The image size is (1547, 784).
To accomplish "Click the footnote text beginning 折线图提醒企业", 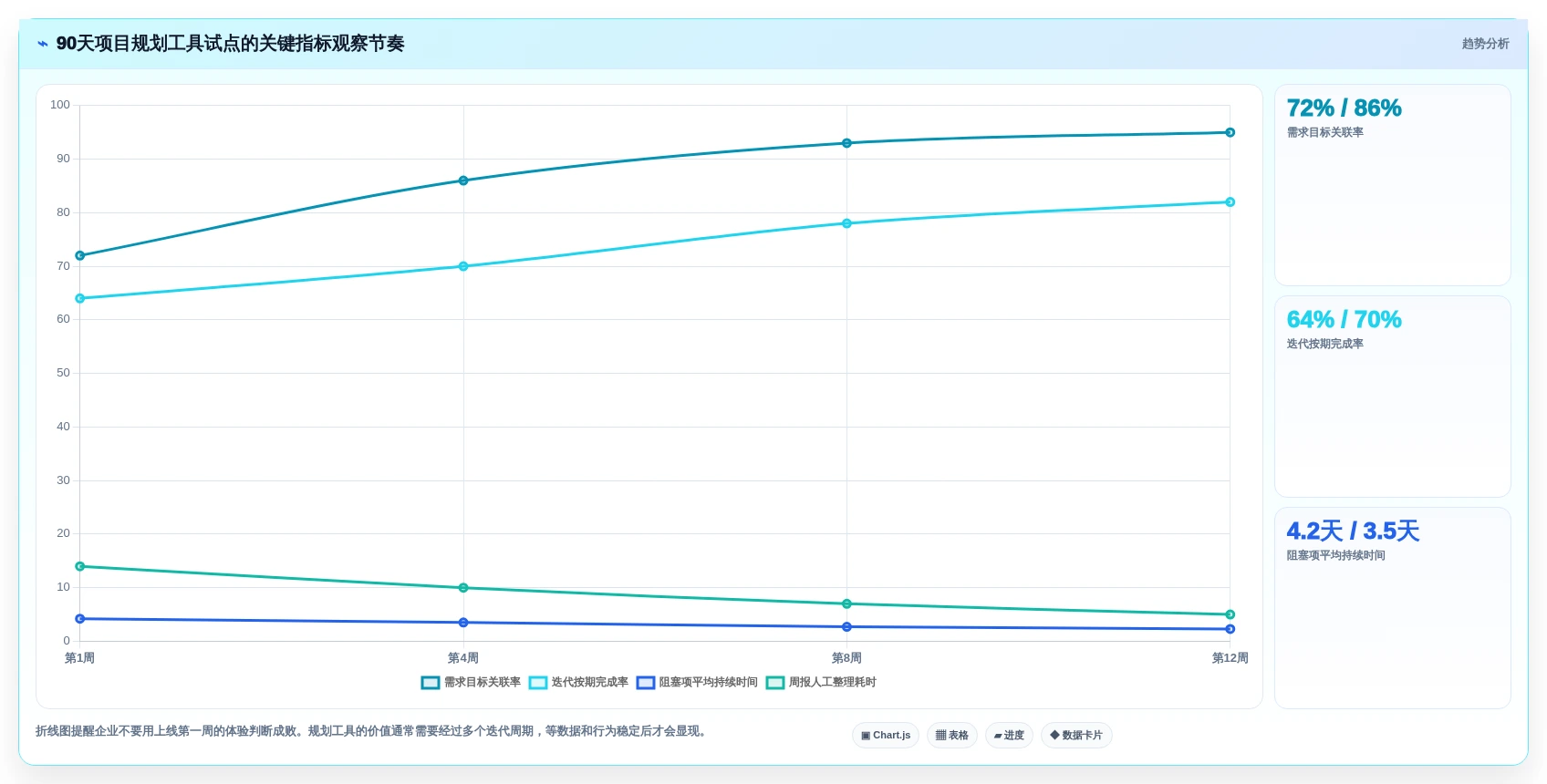I will 373,731.
